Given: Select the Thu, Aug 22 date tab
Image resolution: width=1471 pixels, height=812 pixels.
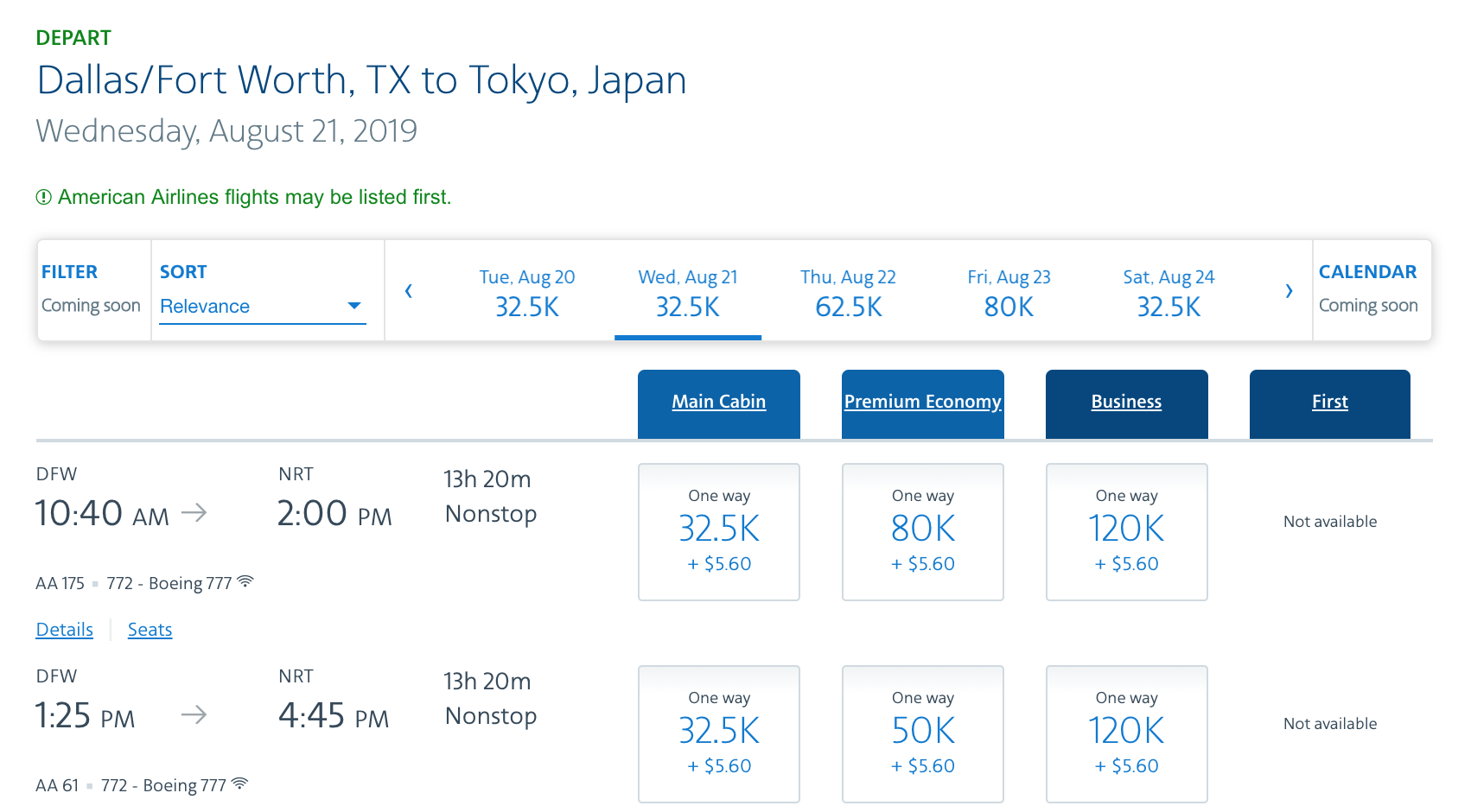Looking at the screenshot, I should [x=848, y=293].
